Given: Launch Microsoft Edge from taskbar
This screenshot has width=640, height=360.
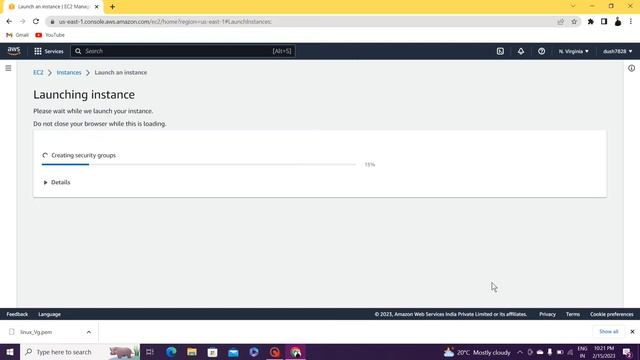Looking at the screenshot, I should pyautogui.click(x=171, y=352).
